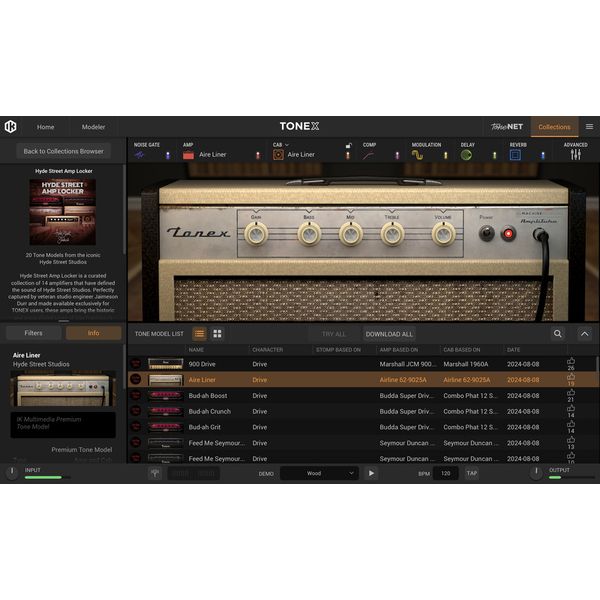Open the tuner icon
Viewport: 600px width, 600px height.
(155, 473)
